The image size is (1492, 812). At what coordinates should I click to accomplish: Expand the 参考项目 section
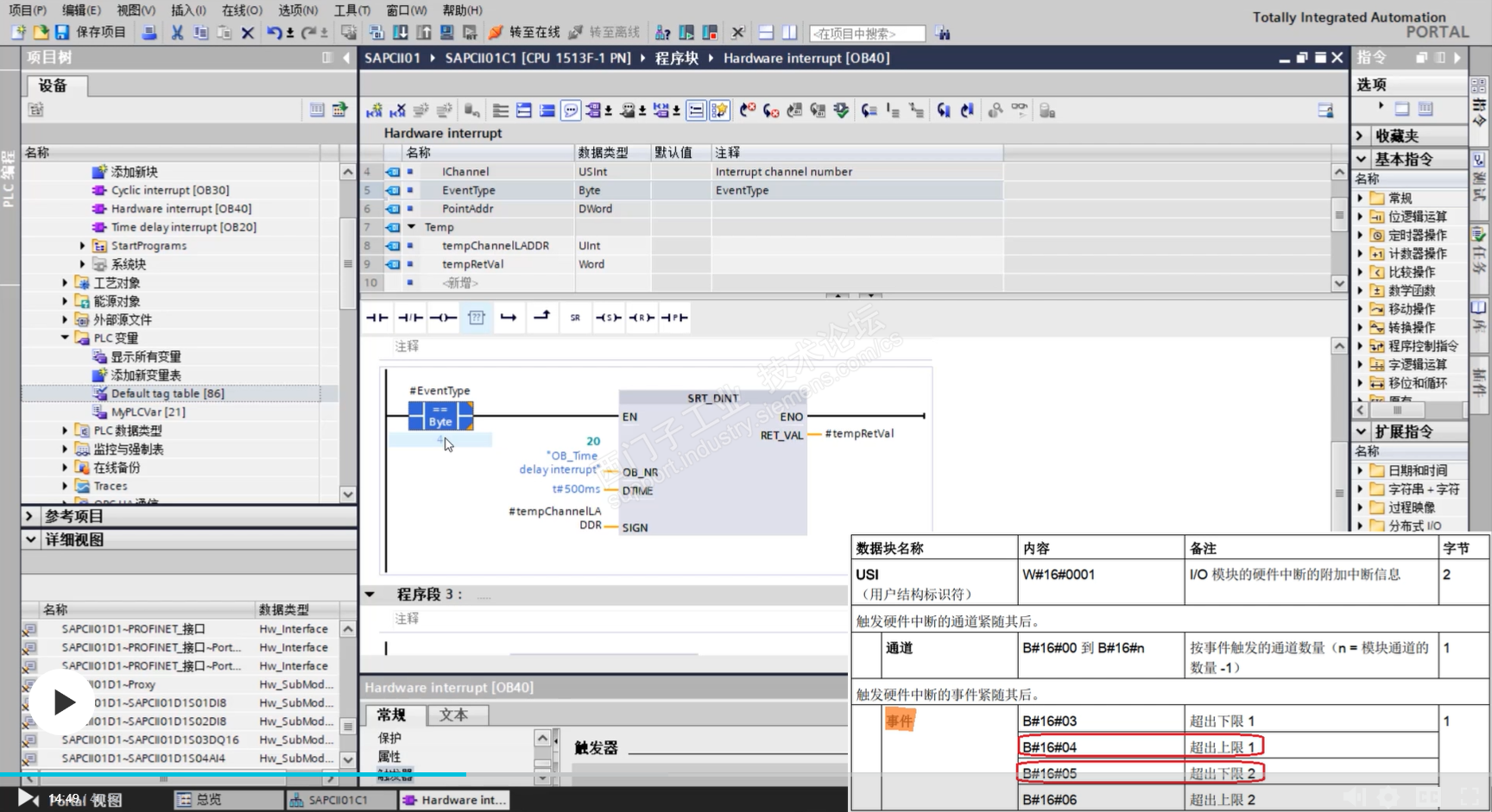click(x=29, y=516)
